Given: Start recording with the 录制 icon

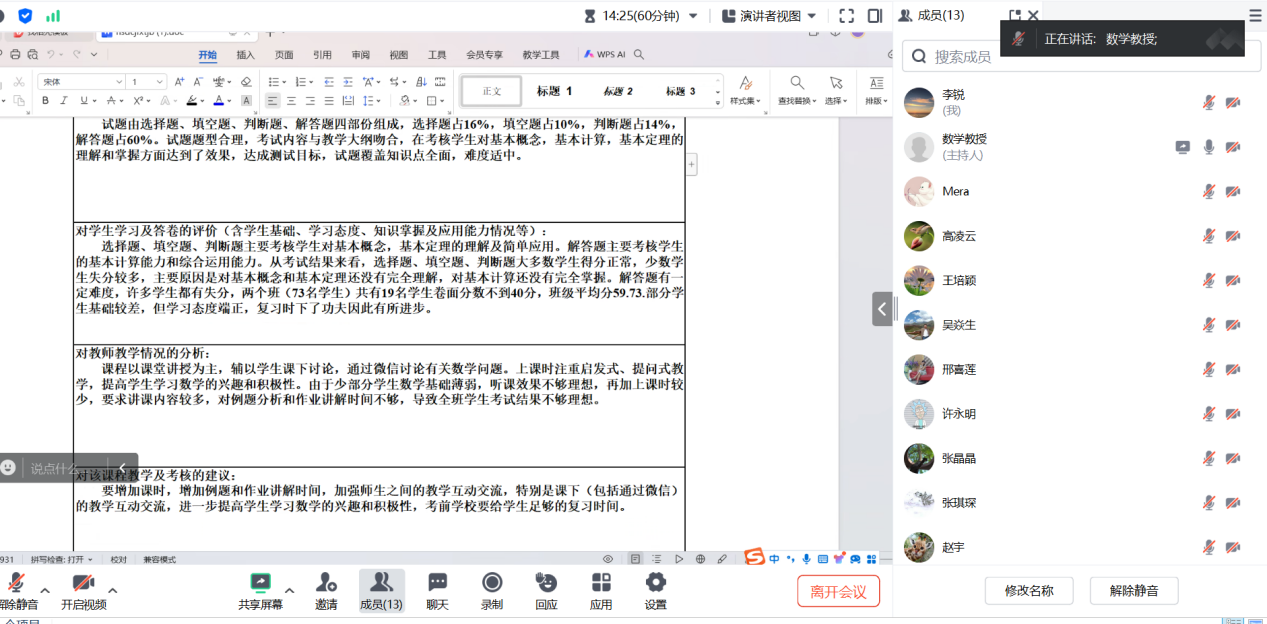Looking at the screenshot, I should 492,583.
